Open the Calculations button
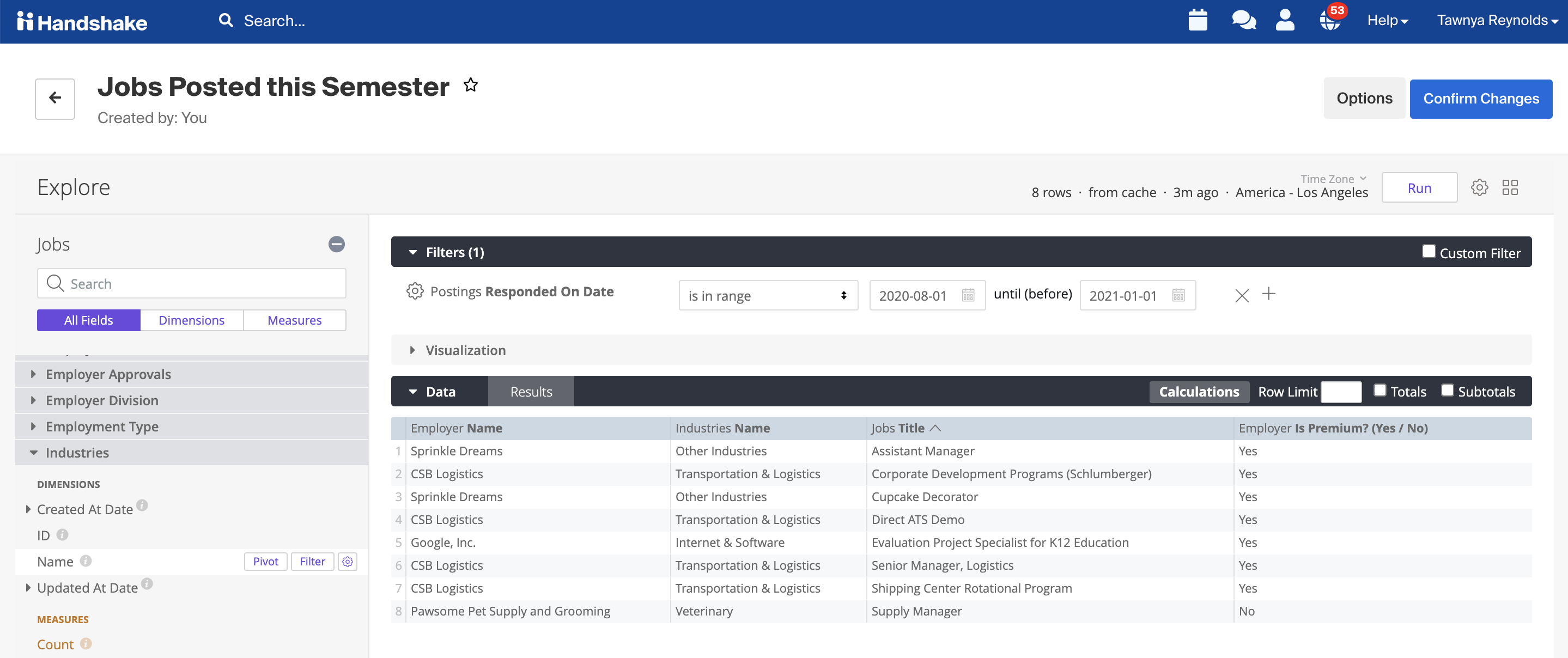 click(x=1199, y=392)
